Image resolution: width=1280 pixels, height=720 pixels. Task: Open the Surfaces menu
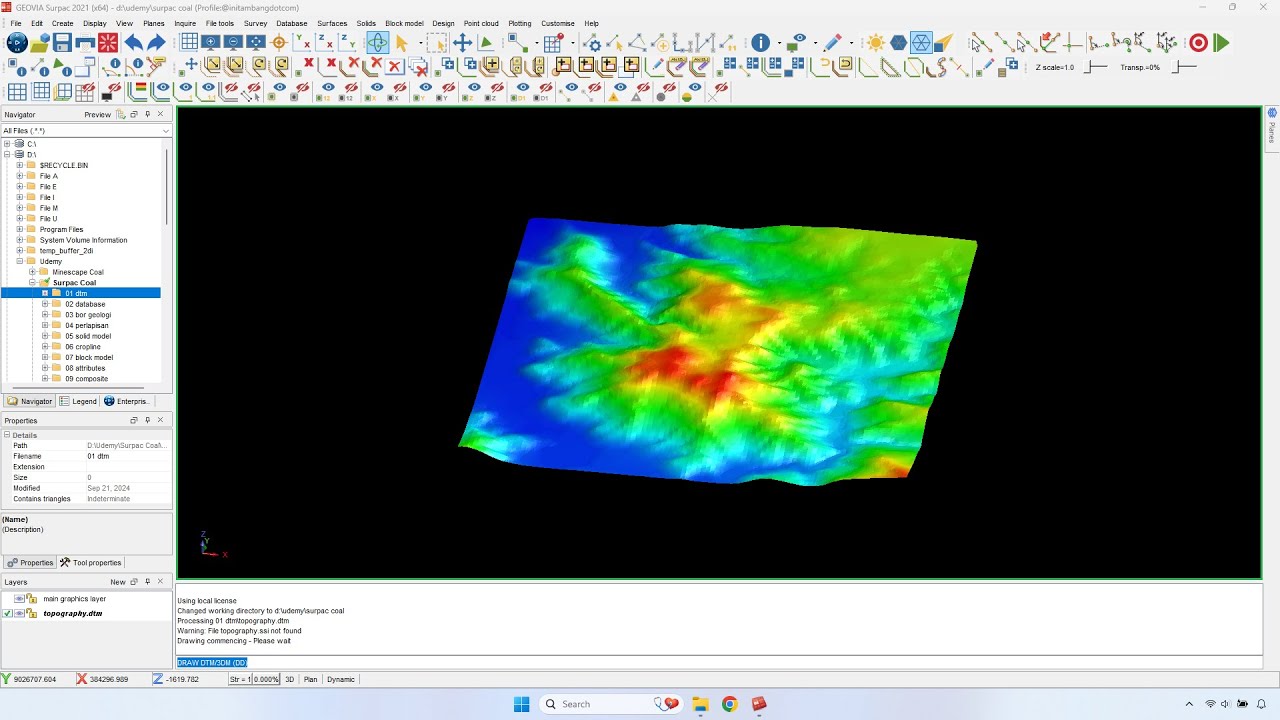(332, 23)
